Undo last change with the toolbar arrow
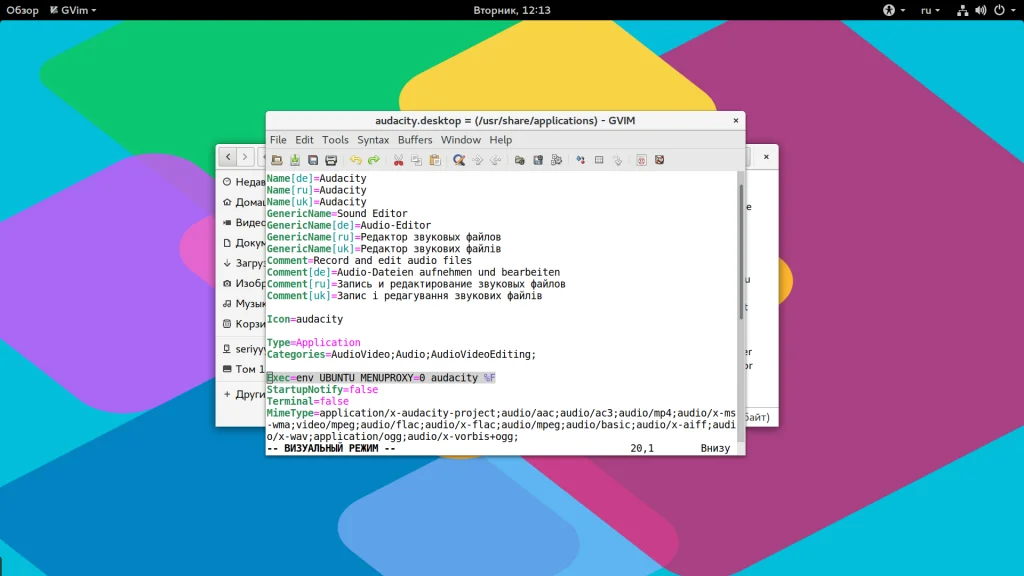 [x=356, y=160]
